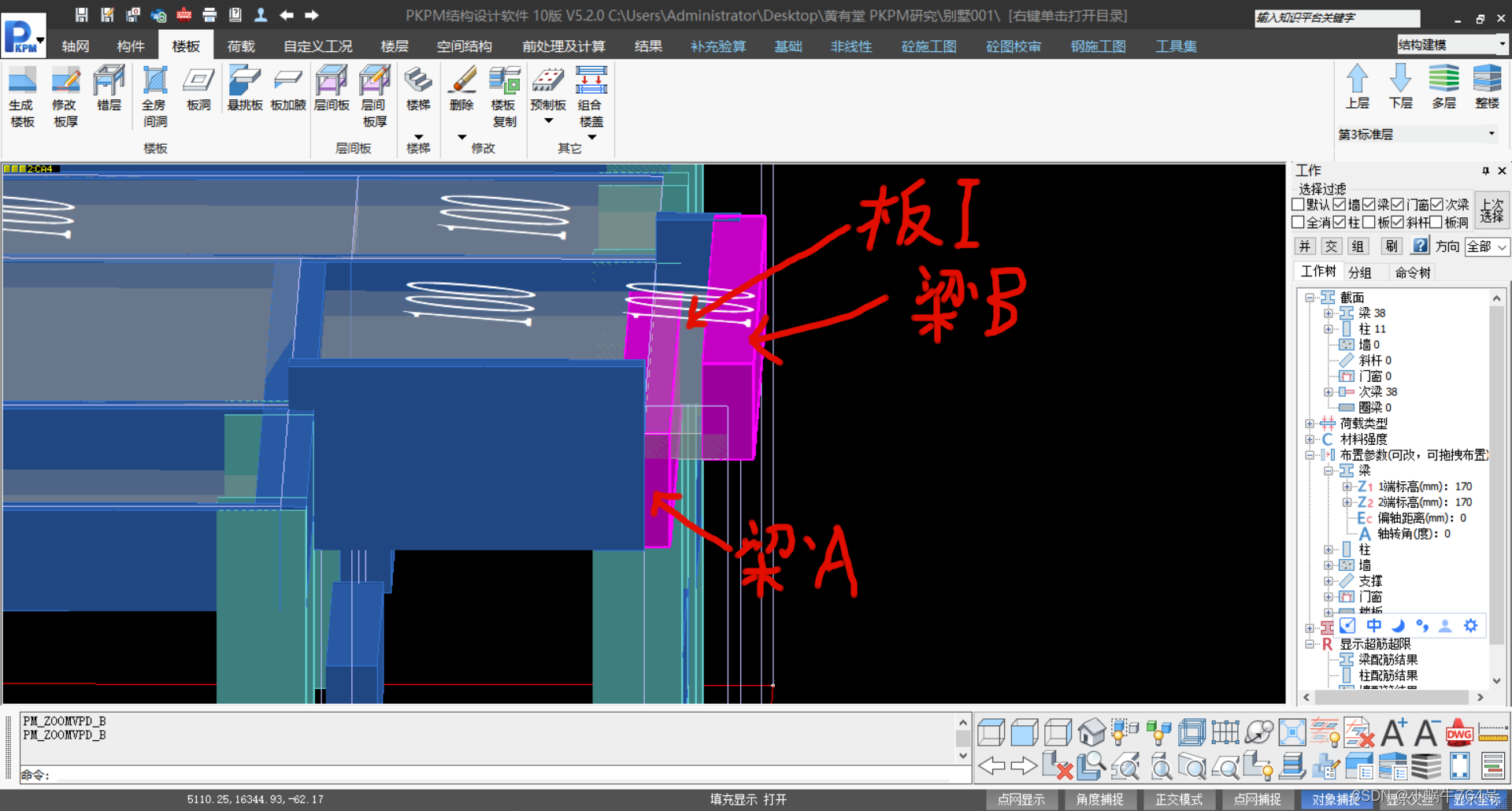Click the zoom extents icon

[1292, 733]
